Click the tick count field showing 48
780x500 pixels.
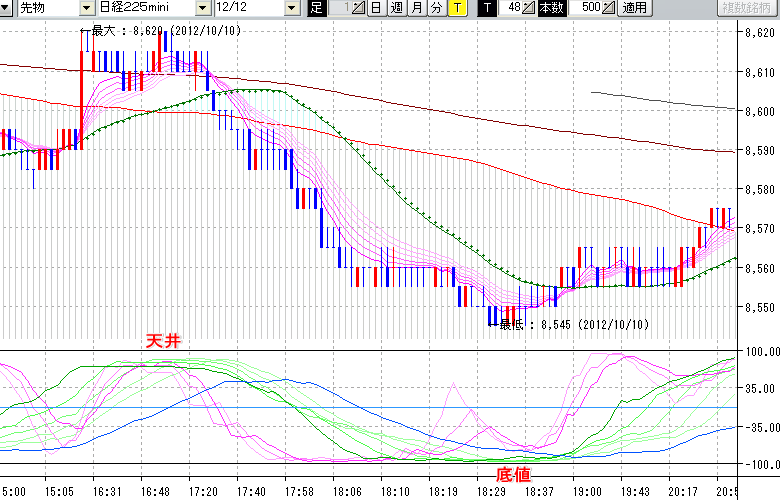[512, 8]
